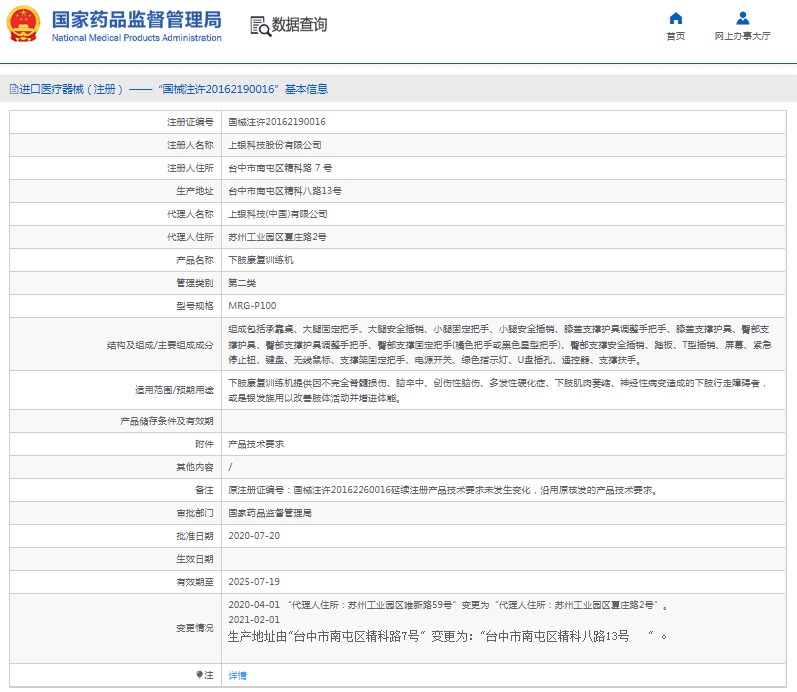
Task: Click the 注册人名称 row label
Action: (190, 145)
